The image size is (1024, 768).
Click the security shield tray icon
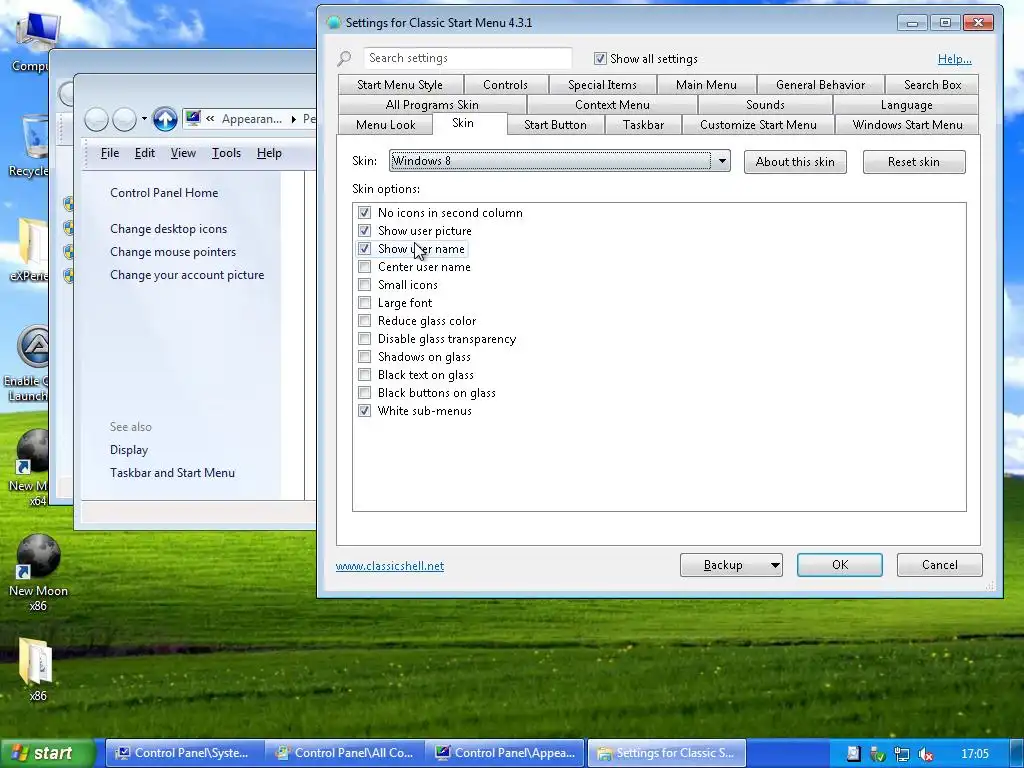(877, 754)
